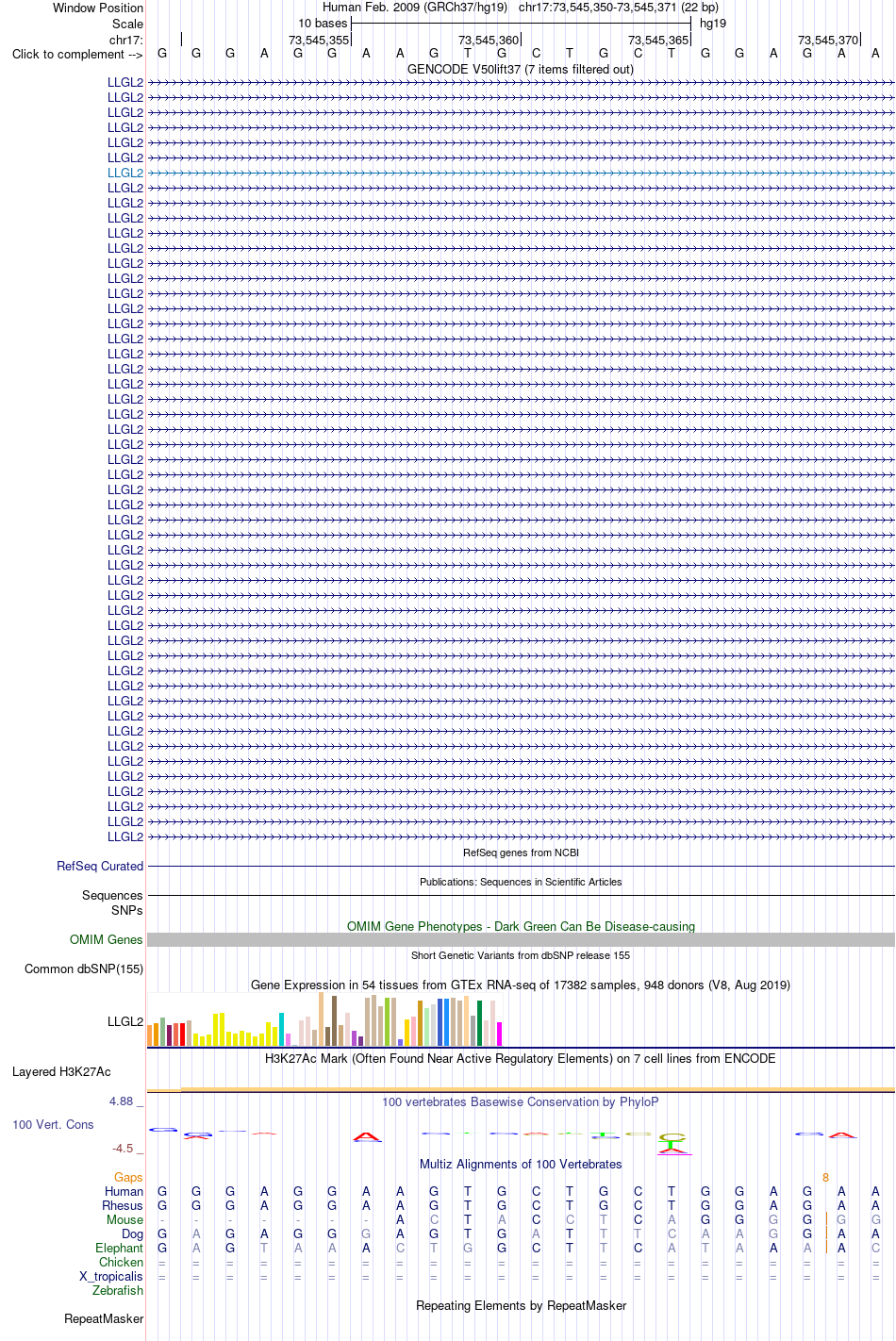Viewport: 896px width, 1341px height.
Task: Select the 'Human' alignment row label
Action: click(124, 1191)
